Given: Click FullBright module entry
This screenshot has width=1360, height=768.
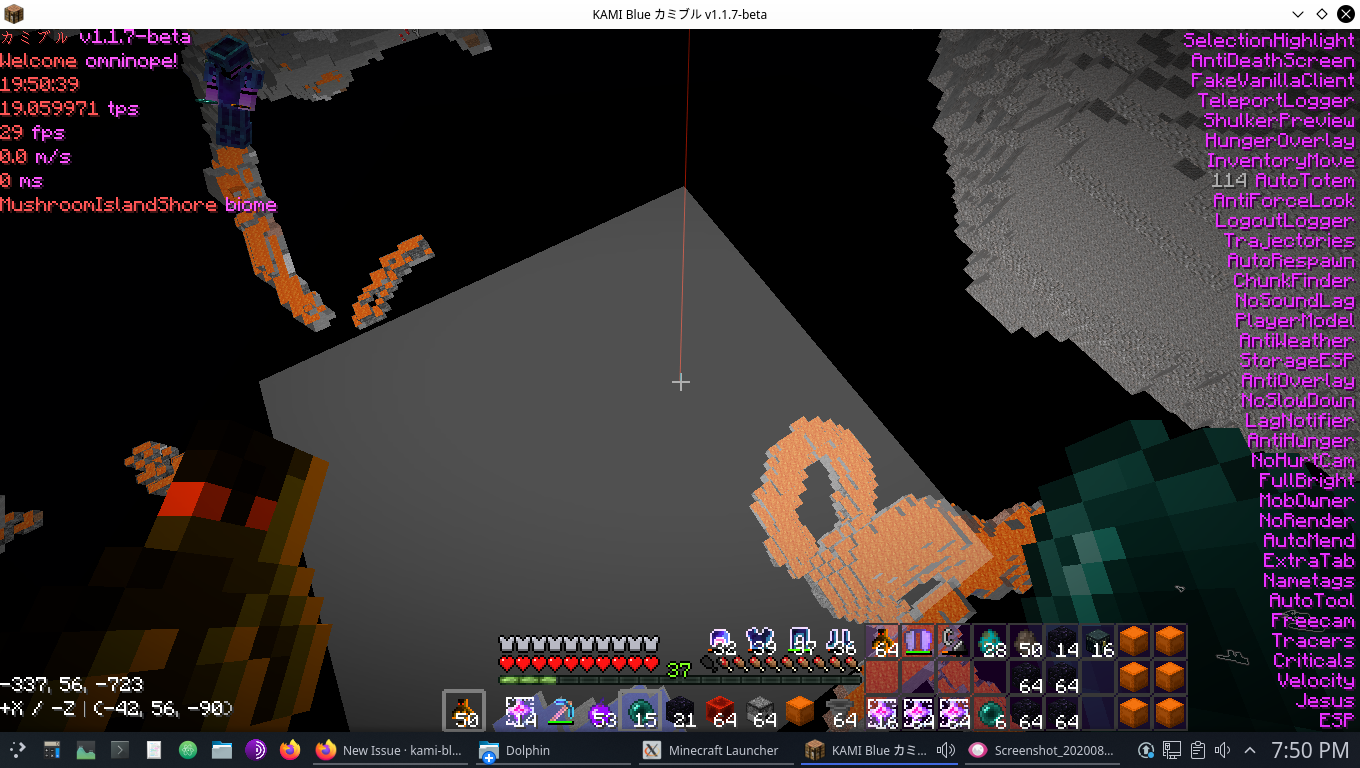Looking at the screenshot, I should [x=1307, y=481].
